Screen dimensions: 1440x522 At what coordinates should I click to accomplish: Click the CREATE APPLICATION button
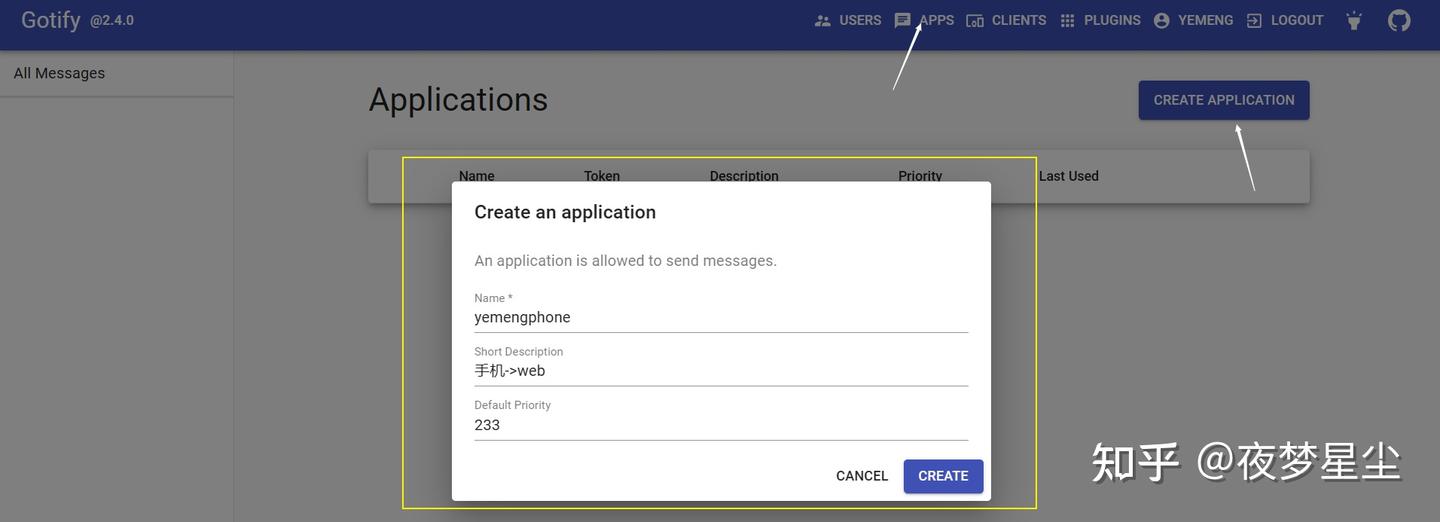coord(1224,100)
